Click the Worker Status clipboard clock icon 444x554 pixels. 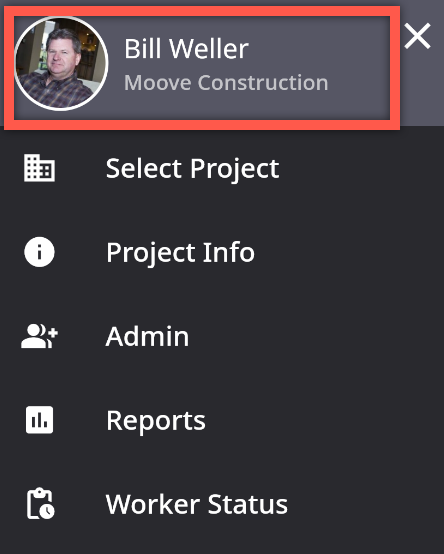click(40, 504)
